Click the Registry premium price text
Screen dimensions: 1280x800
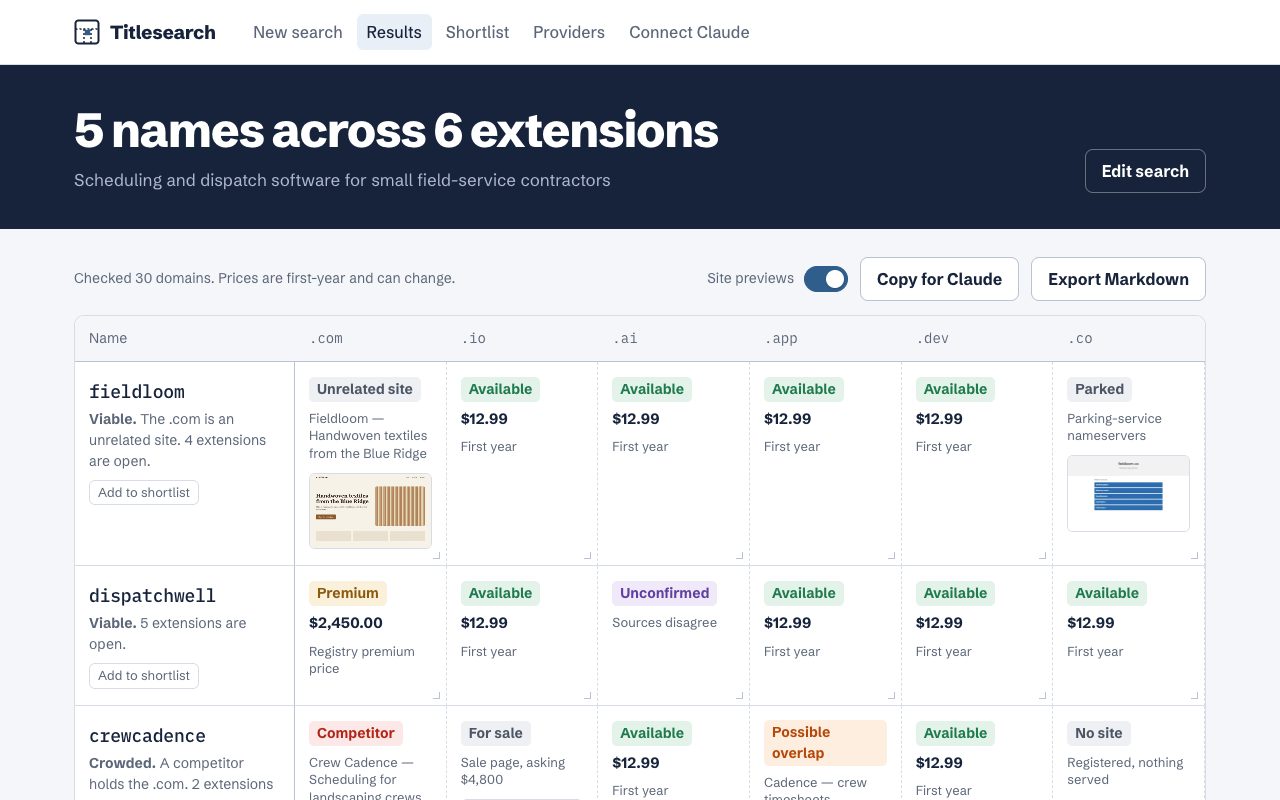(361, 660)
